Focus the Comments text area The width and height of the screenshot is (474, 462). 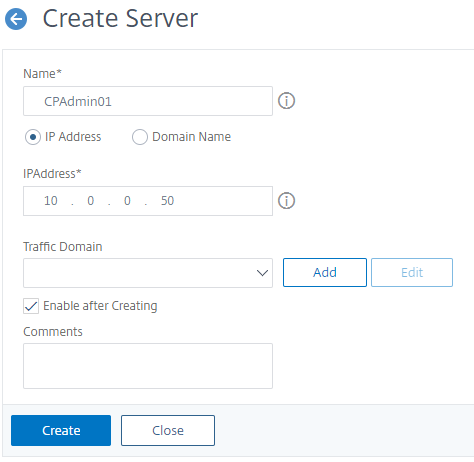pos(148,366)
